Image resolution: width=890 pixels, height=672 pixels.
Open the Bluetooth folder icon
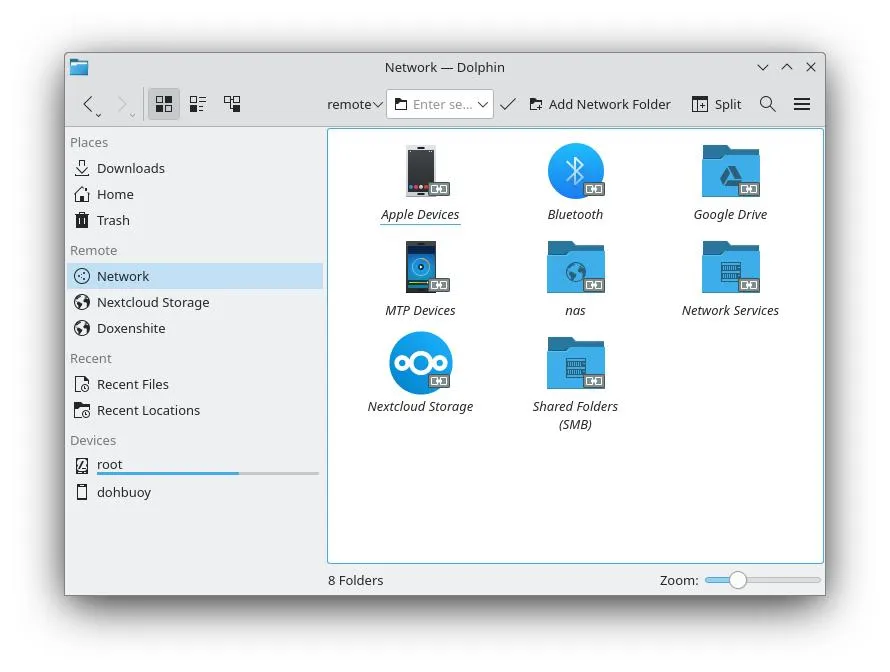(576, 171)
